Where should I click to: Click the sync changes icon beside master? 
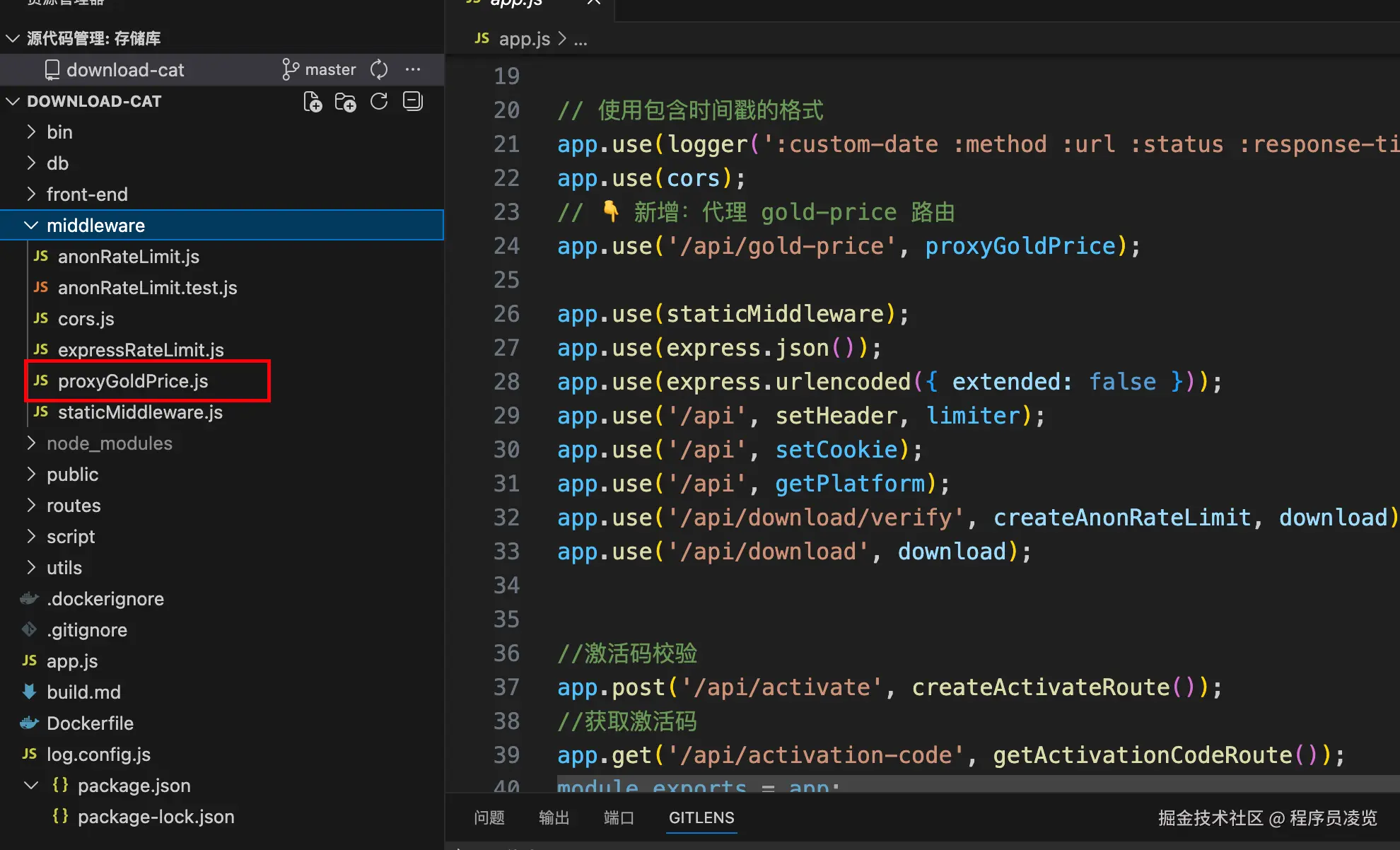pos(379,69)
